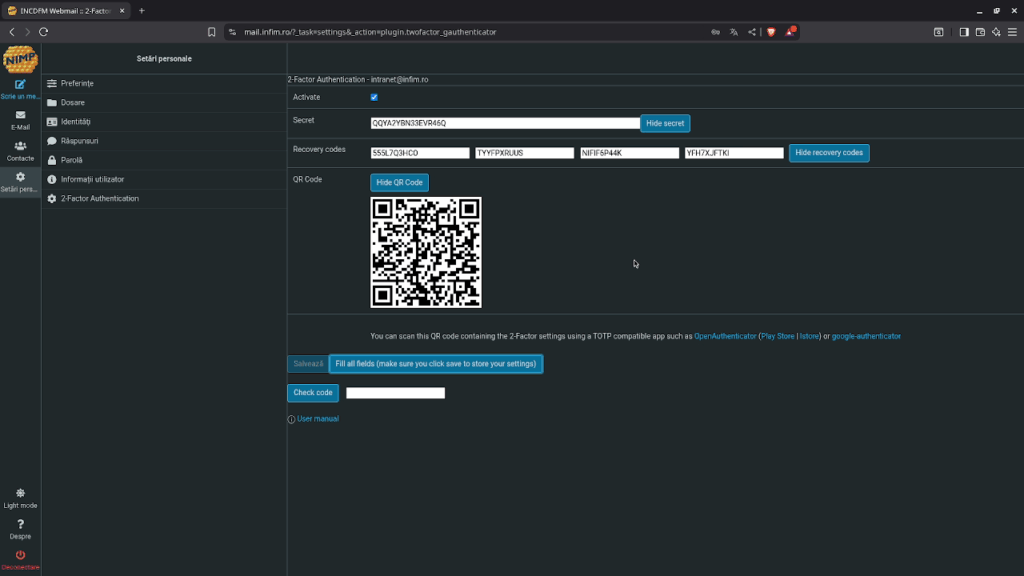Click the Check code button

coord(313,392)
